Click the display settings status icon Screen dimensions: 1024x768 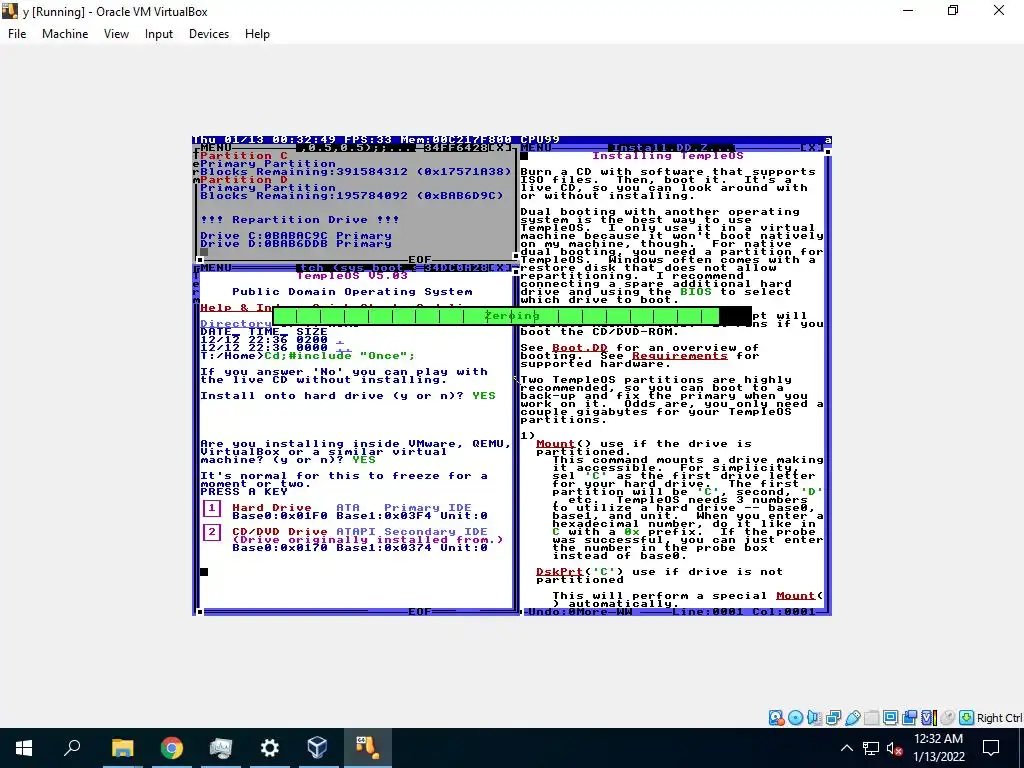click(890, 718)
